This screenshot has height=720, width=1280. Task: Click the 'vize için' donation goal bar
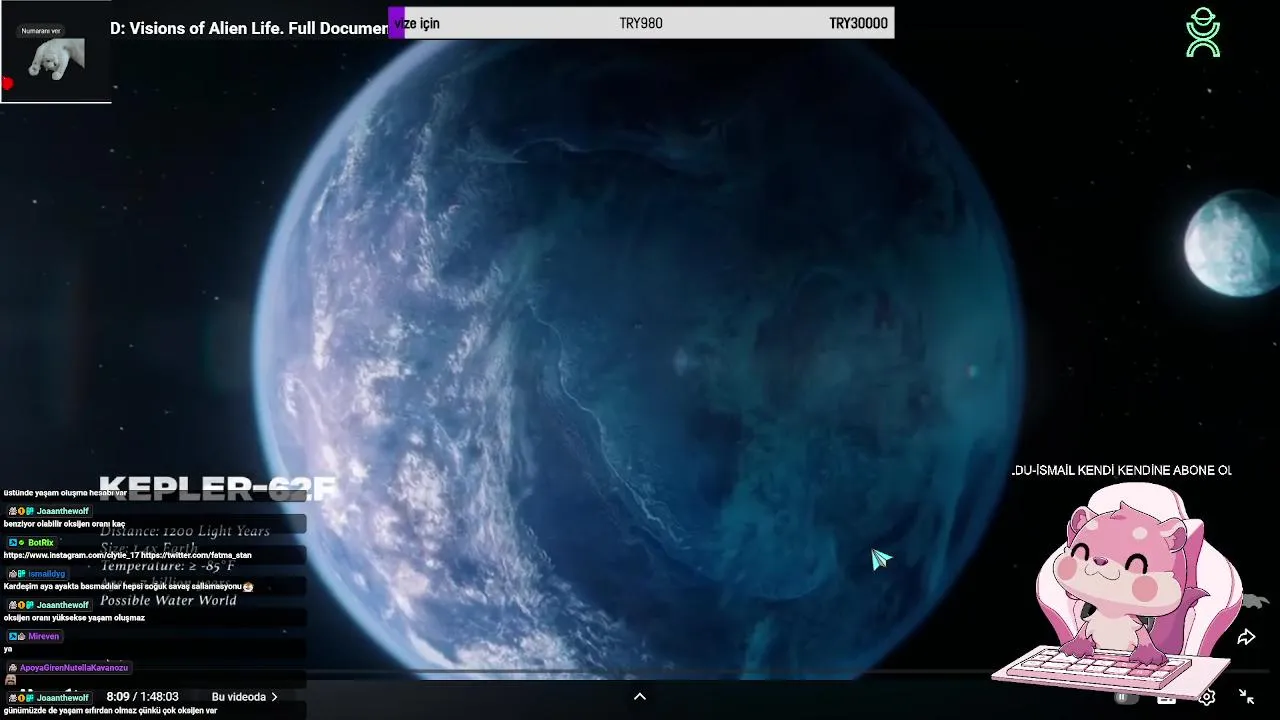pos(641,23)
